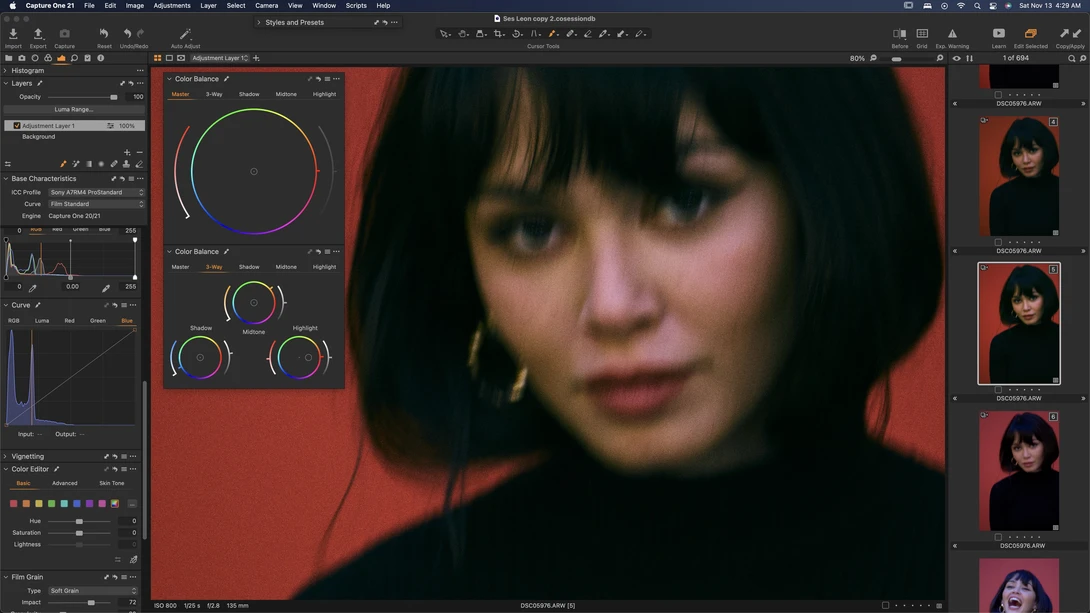
Task: Select Skin Tone tab in Color Editor
Action: coord(111,483)
